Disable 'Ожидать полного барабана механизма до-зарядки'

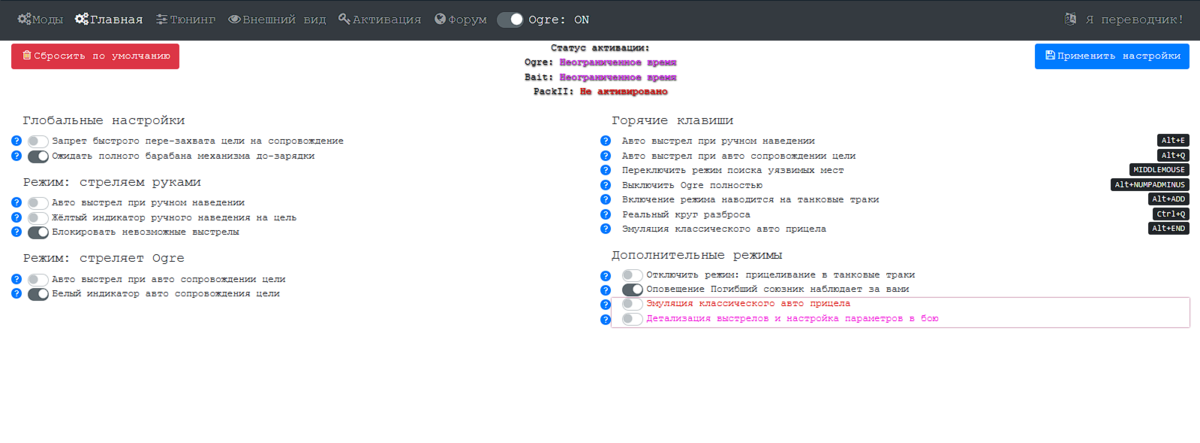[38, 157]
